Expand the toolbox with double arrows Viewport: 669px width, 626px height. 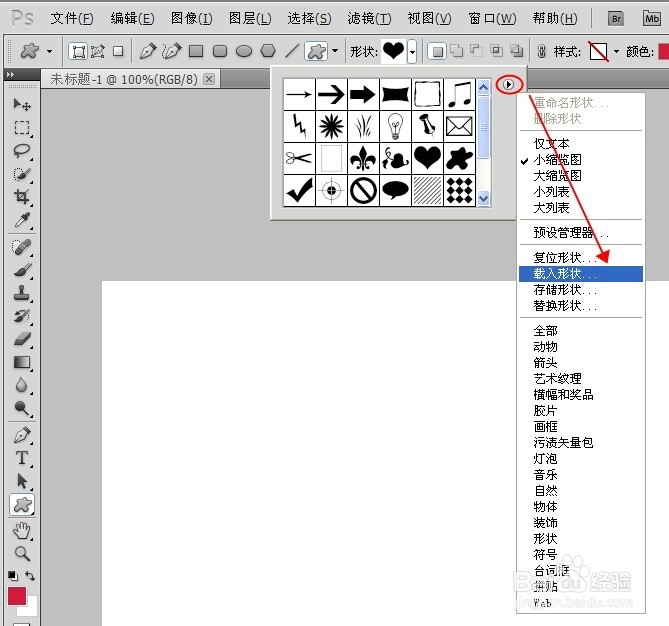[x=10, y=75]
